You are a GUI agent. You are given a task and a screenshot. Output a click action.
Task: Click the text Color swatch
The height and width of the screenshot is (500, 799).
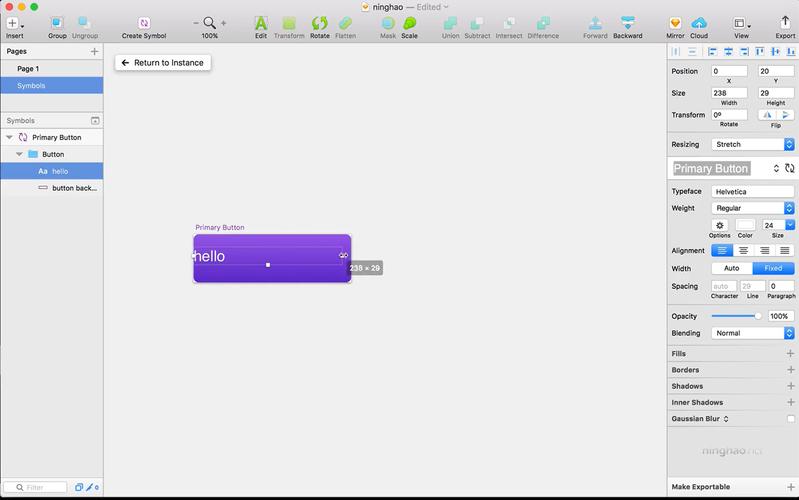tap(745, 225)
